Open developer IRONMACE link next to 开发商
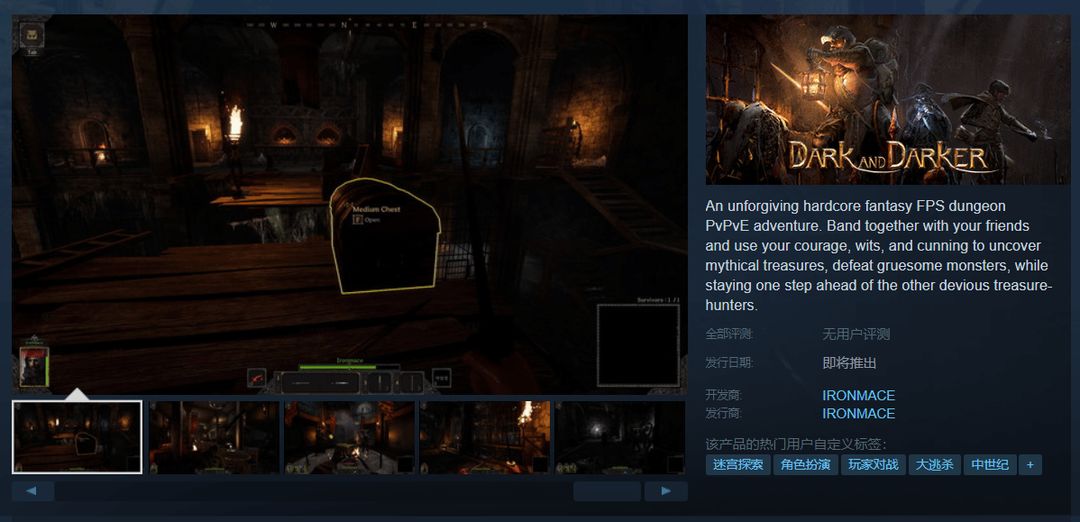This screenshot has height=522, width=1080. pyautogui.click(x=858, y=395)
